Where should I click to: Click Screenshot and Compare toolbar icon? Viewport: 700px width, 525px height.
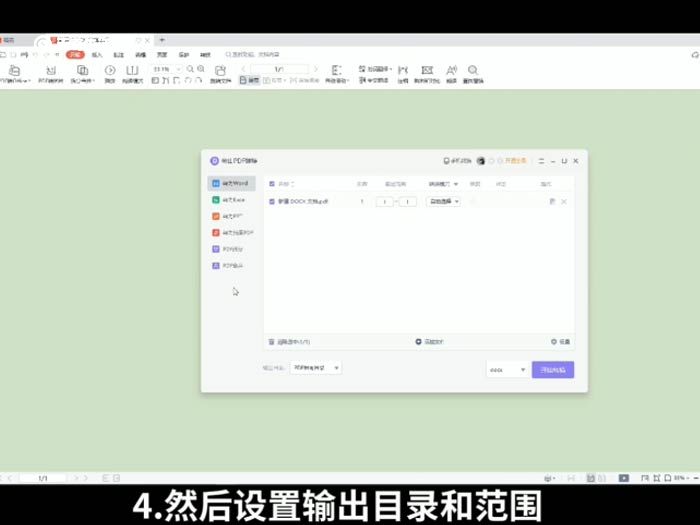point(427,74)
